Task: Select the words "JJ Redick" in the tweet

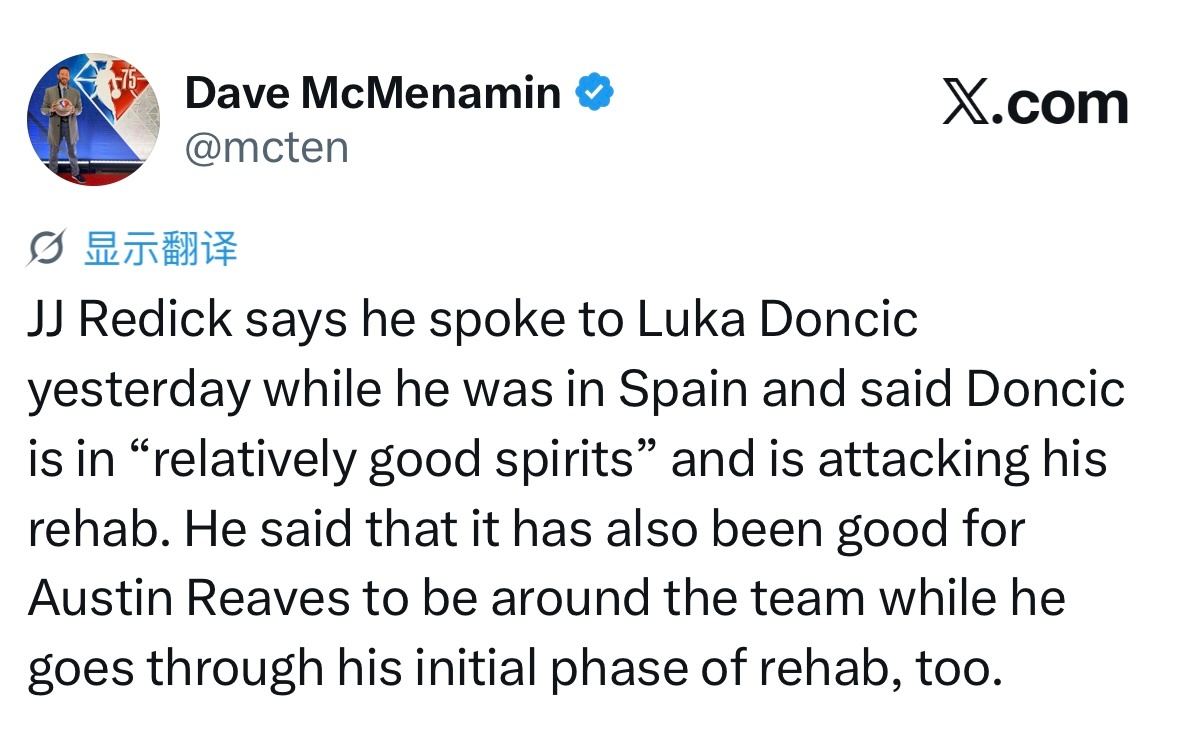Action: [130, 319]
